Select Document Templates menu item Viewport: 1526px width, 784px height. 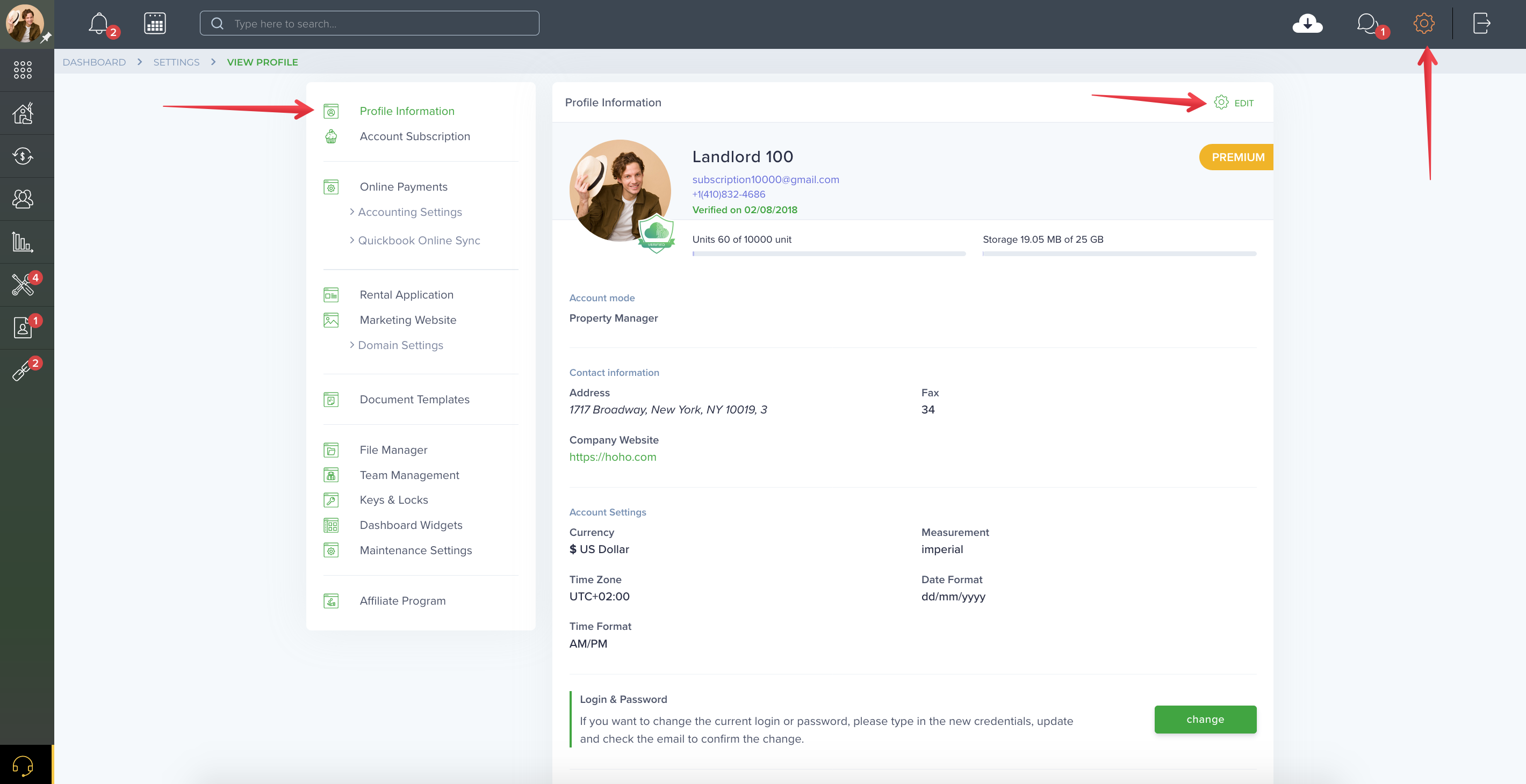coord(414,400)
